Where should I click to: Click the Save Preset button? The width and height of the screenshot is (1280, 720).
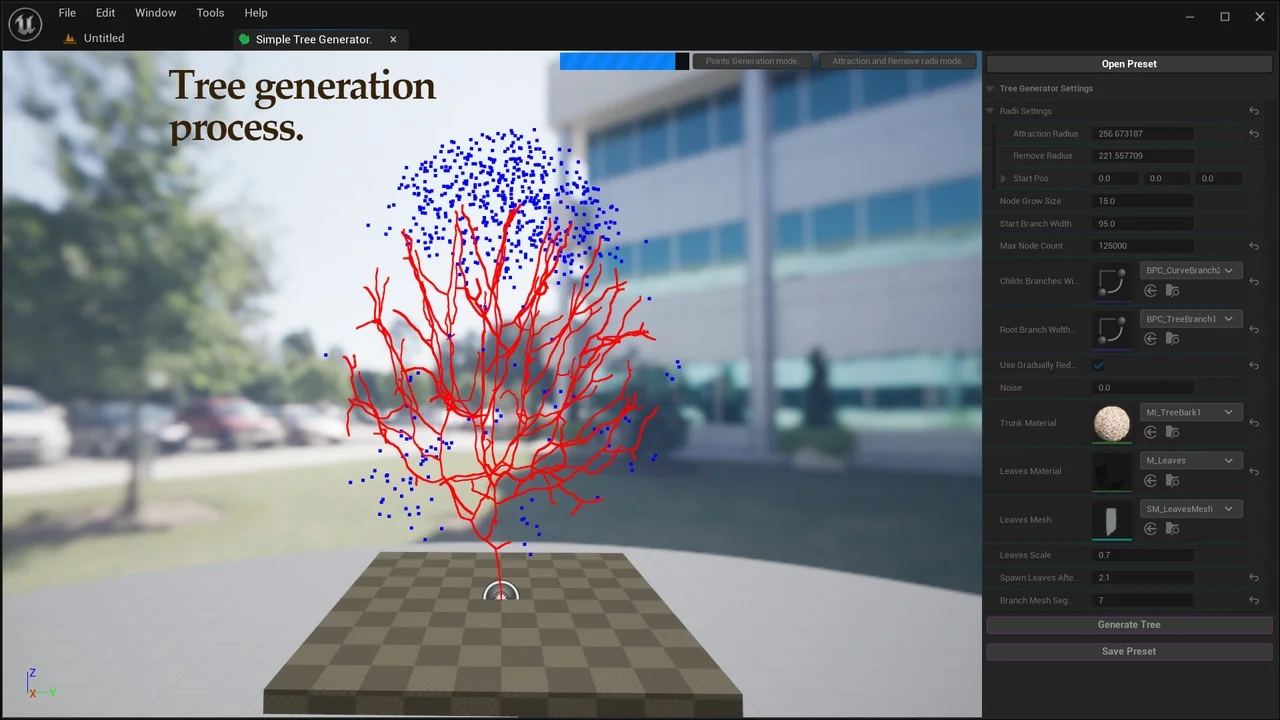1129,651
